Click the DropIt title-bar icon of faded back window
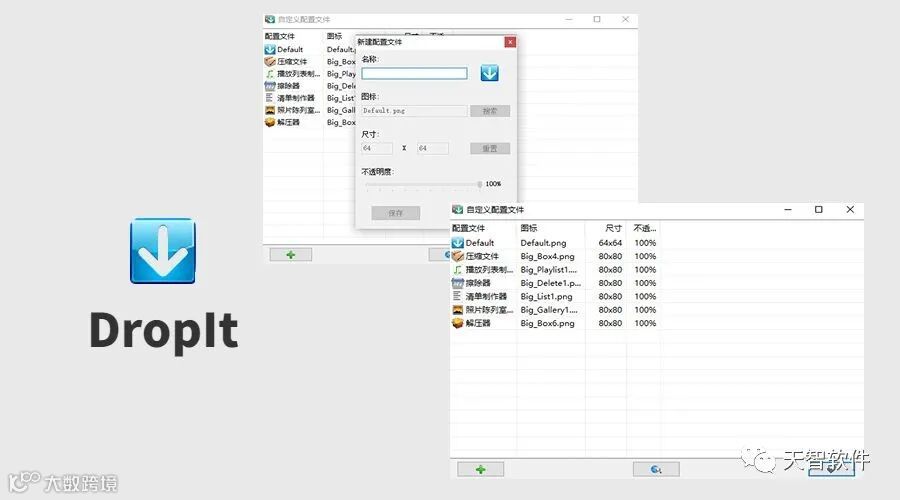The image size is (900, 500). coord(270,19)
